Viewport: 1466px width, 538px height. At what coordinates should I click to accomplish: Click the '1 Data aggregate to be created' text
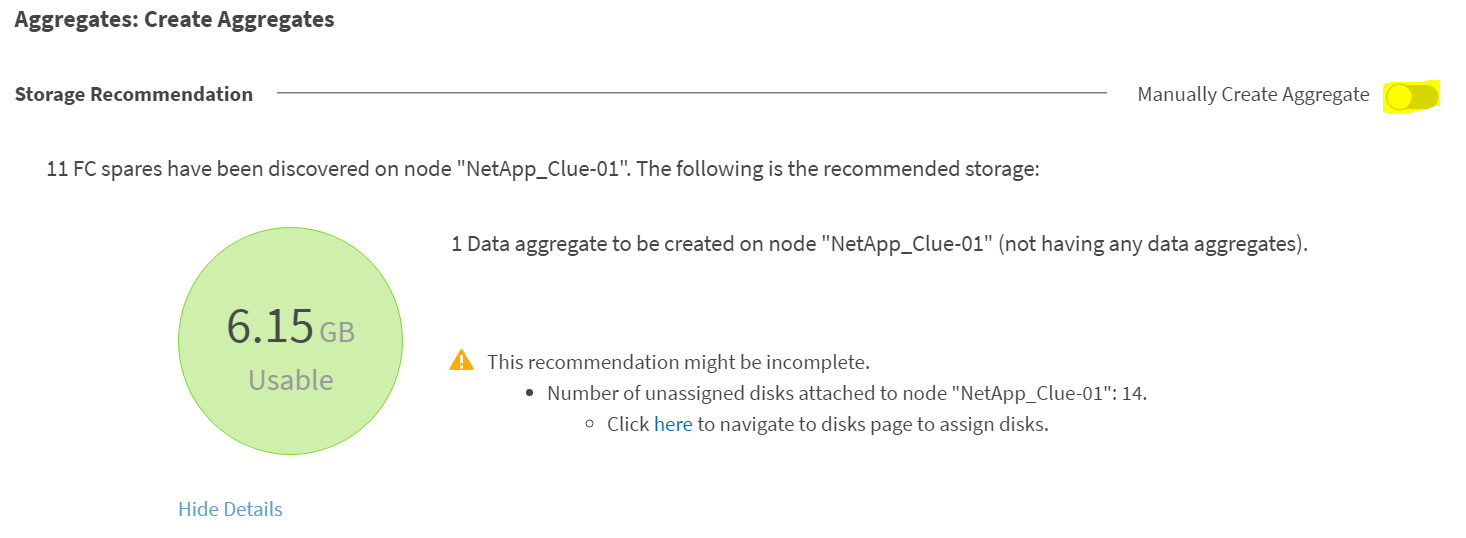[880, 244]
